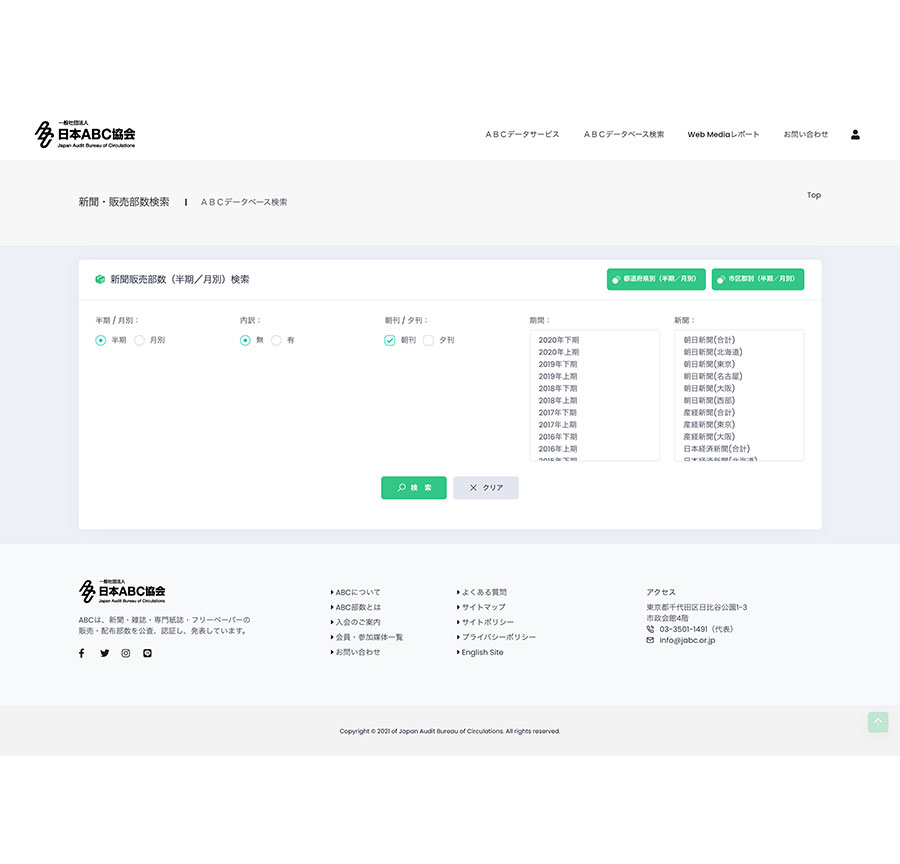Select 2018年下期 in the period list
This screenshot has height=864, width=900.
pos(594,388)
